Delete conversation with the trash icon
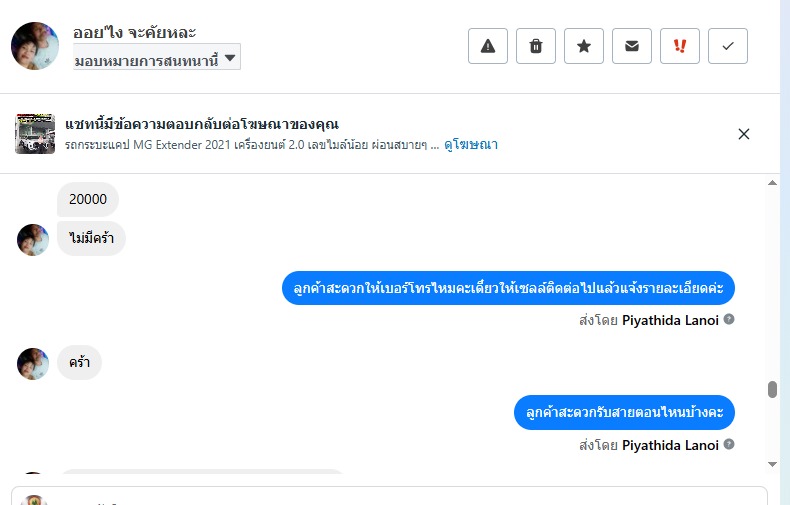790x505 pixels. (x=536, y=46)
